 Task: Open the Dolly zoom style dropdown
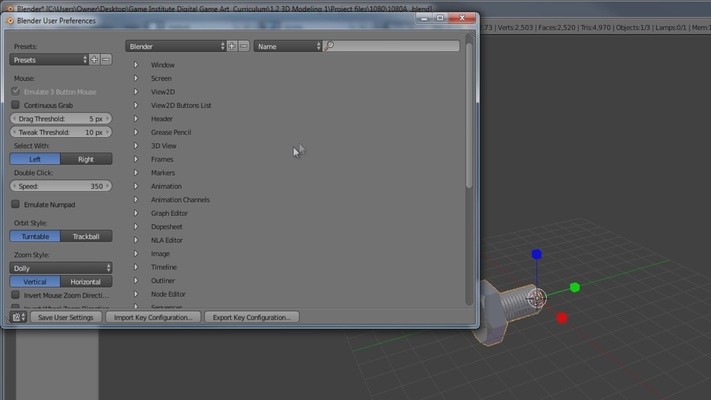(x=61, y=268)
